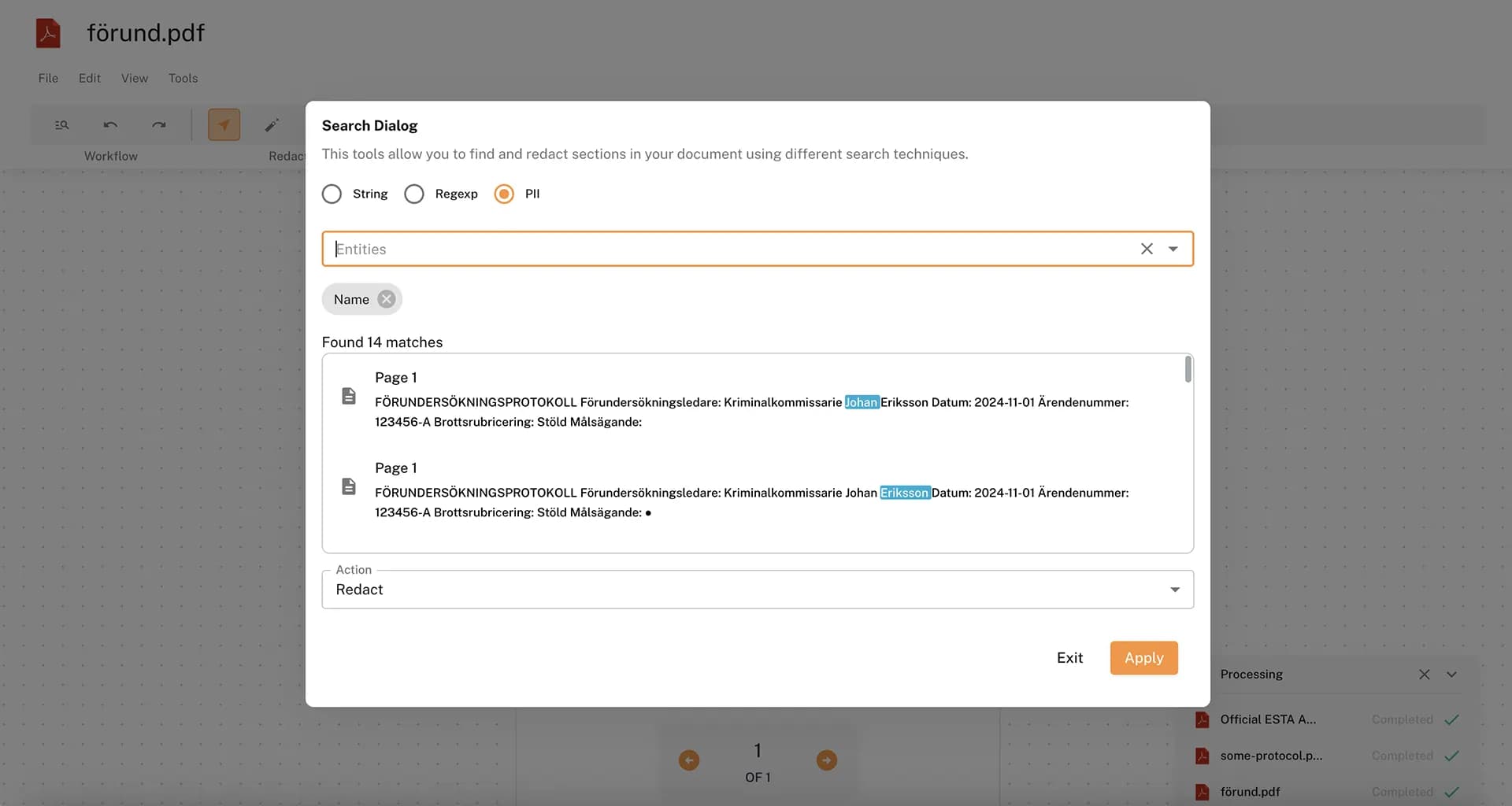This screenshot has width=1512, height=806.
Task: Collapse the Processing panel chevron
Action: [1451, 675]
